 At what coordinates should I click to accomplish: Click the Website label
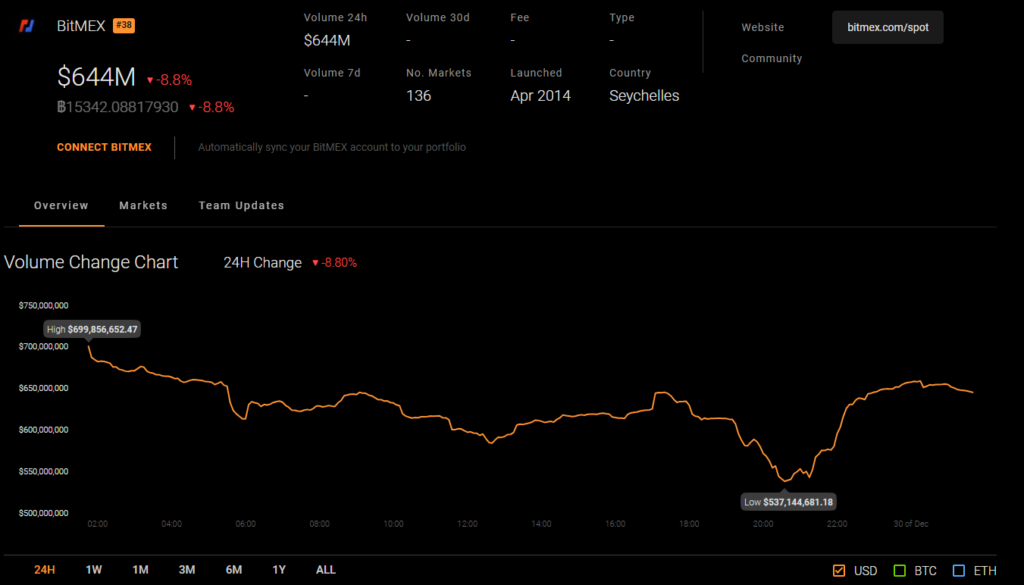(x=762, y=27)
